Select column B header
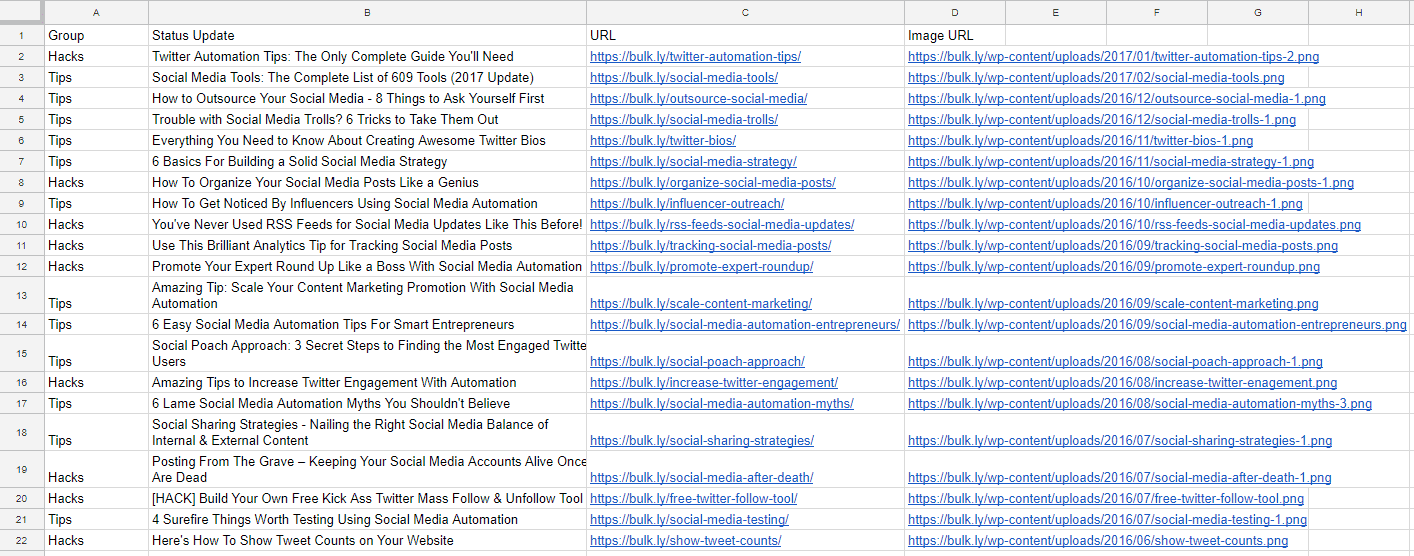Viewport: 1414px width, 556px height. 367,12
